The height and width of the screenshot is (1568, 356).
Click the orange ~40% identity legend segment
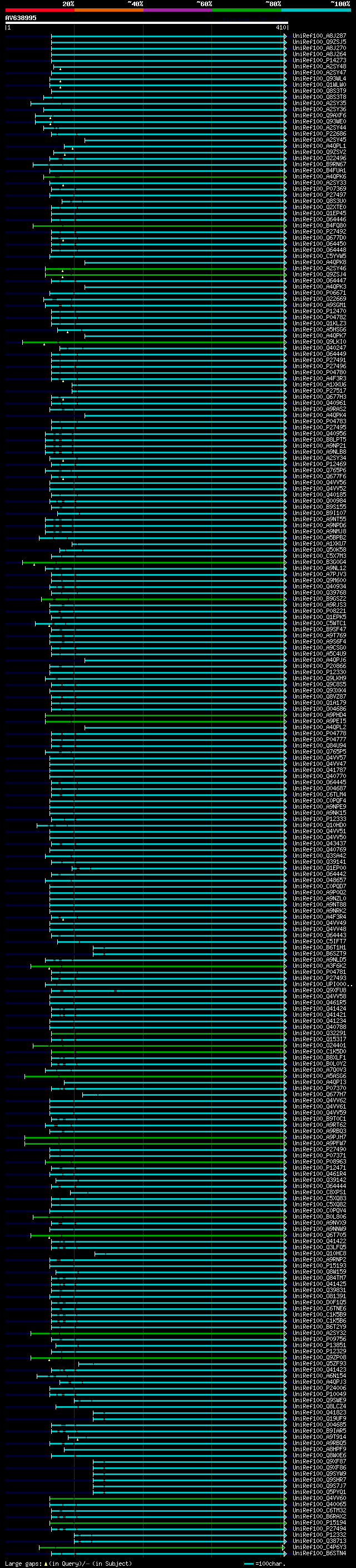point(109,10)
